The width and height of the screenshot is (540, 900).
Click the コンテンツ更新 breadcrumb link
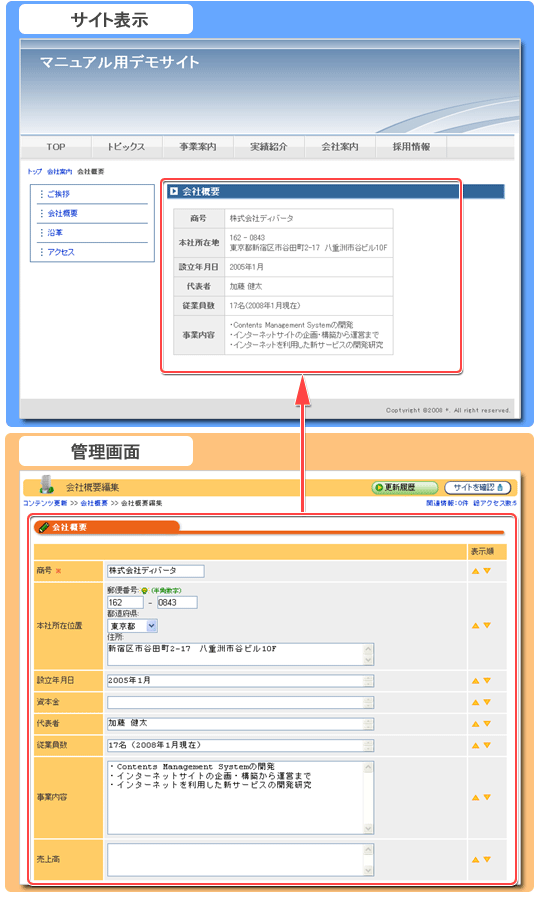click(x=45, y=503)
